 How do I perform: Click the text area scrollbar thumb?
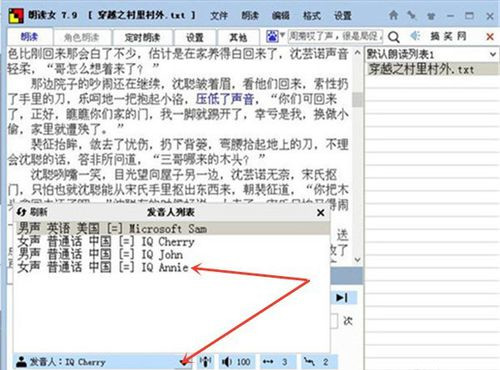tap(357, 99)
